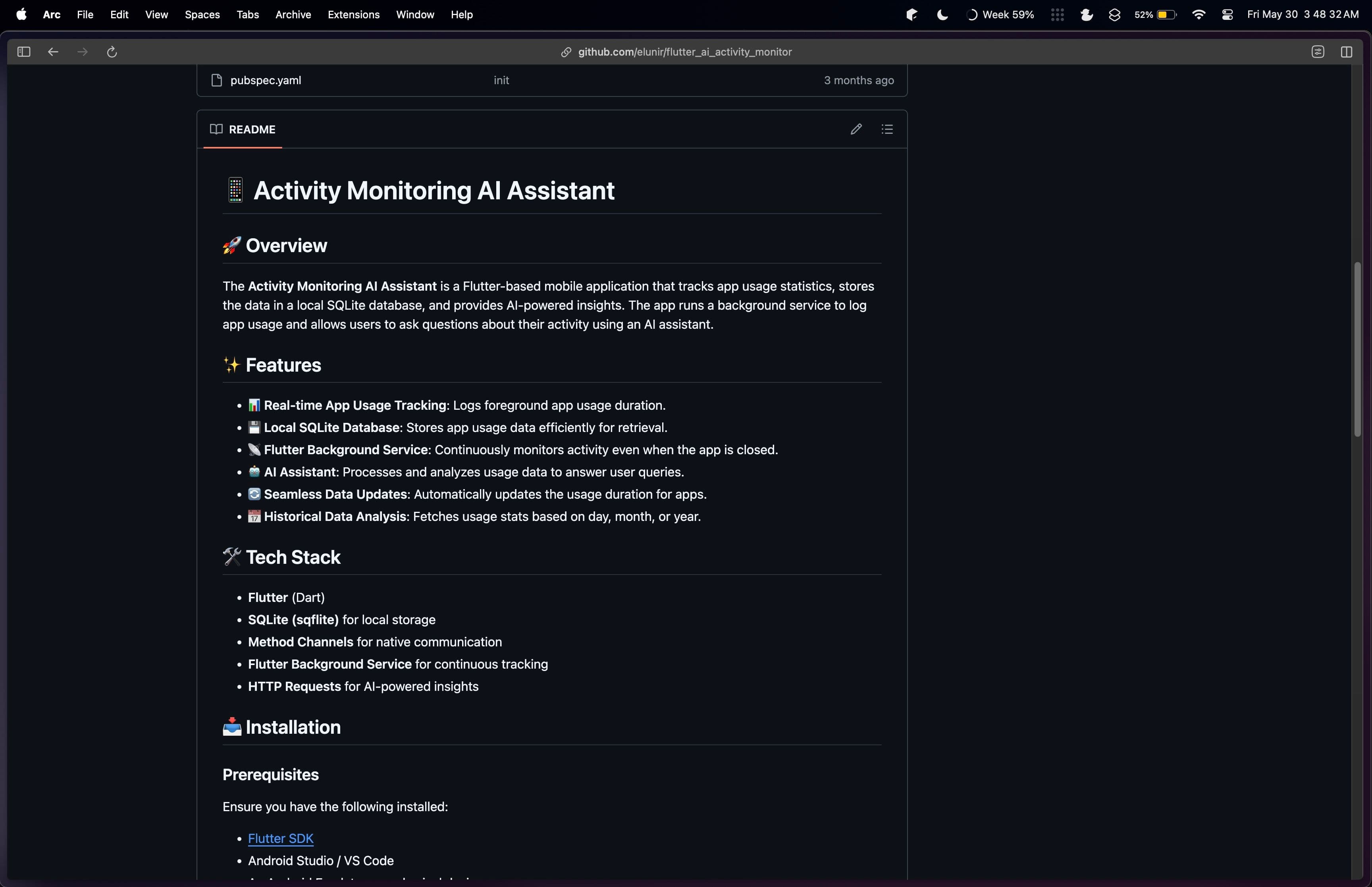Toggle the Arc sidebar with the panel icon
The width and height of the screenshot is (1372, 887).
[x=23, y=52]
